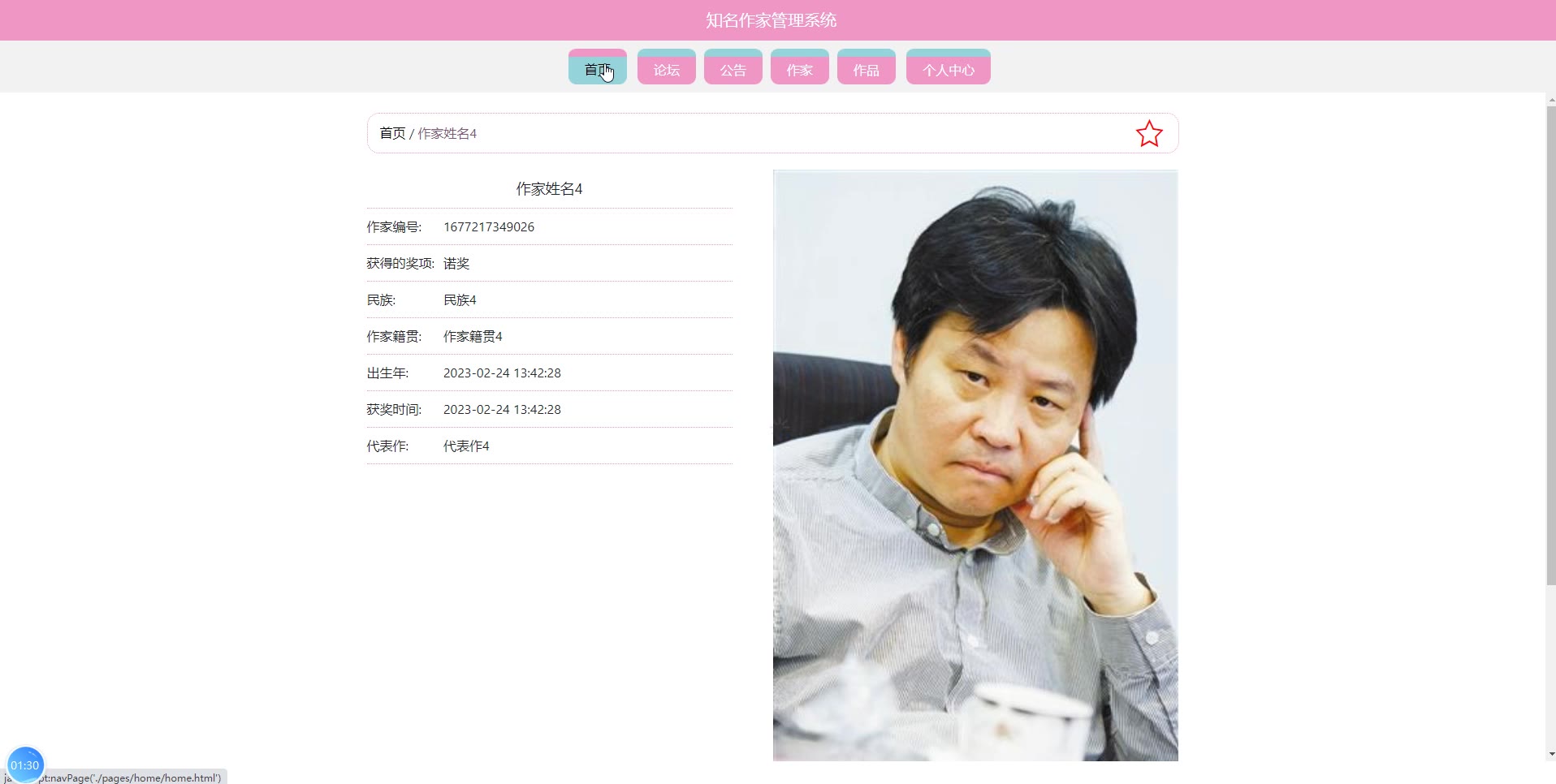Click the scrollbar up arrow
The height and width of the screenshot is (784, 1556).
[1550, 100]
